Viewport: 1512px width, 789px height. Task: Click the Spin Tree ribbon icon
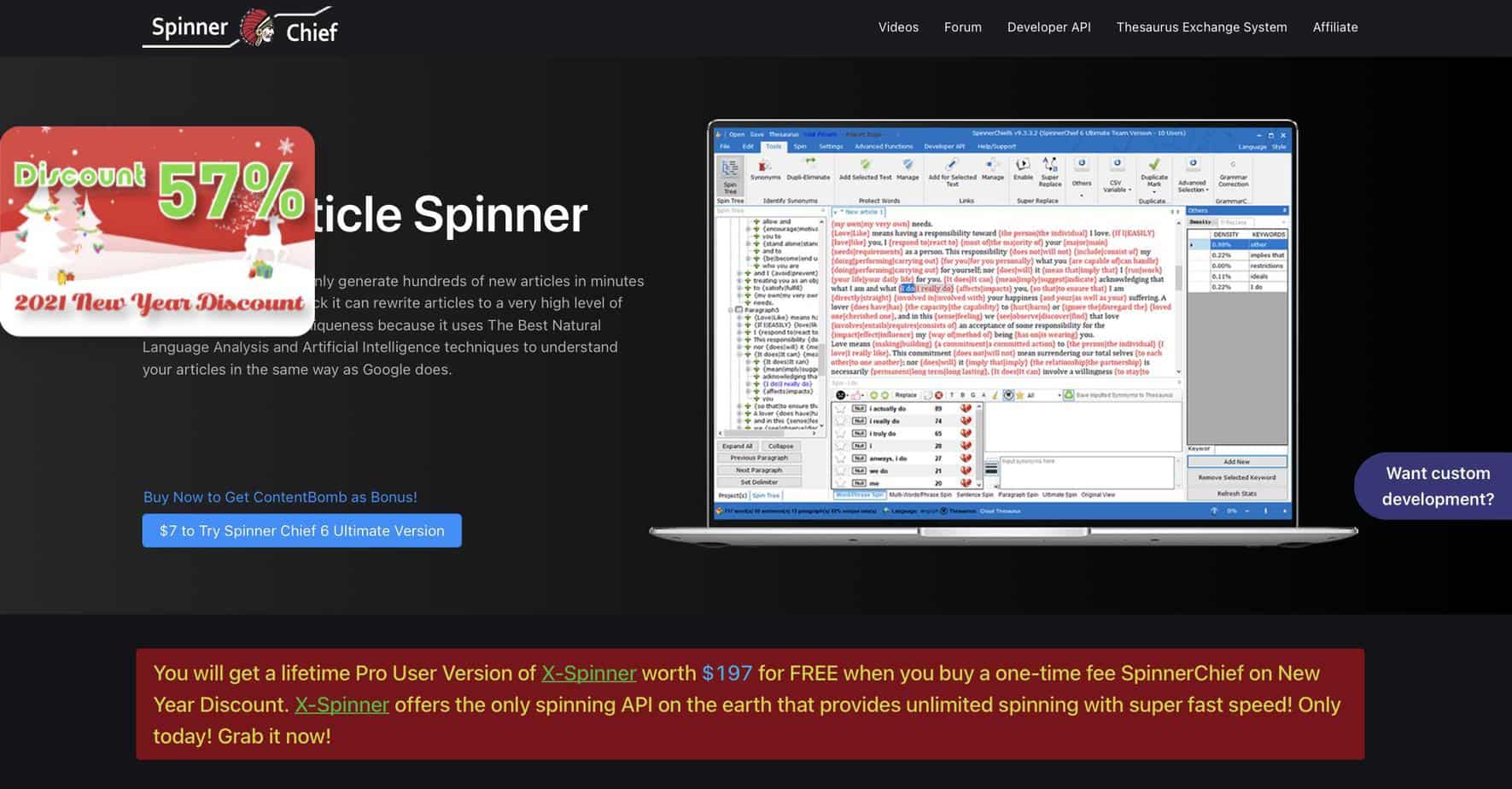point(730,176)
